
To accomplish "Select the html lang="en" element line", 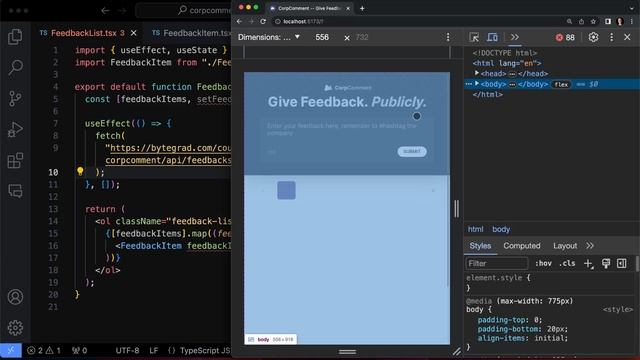I will click(x=507, y=63).
